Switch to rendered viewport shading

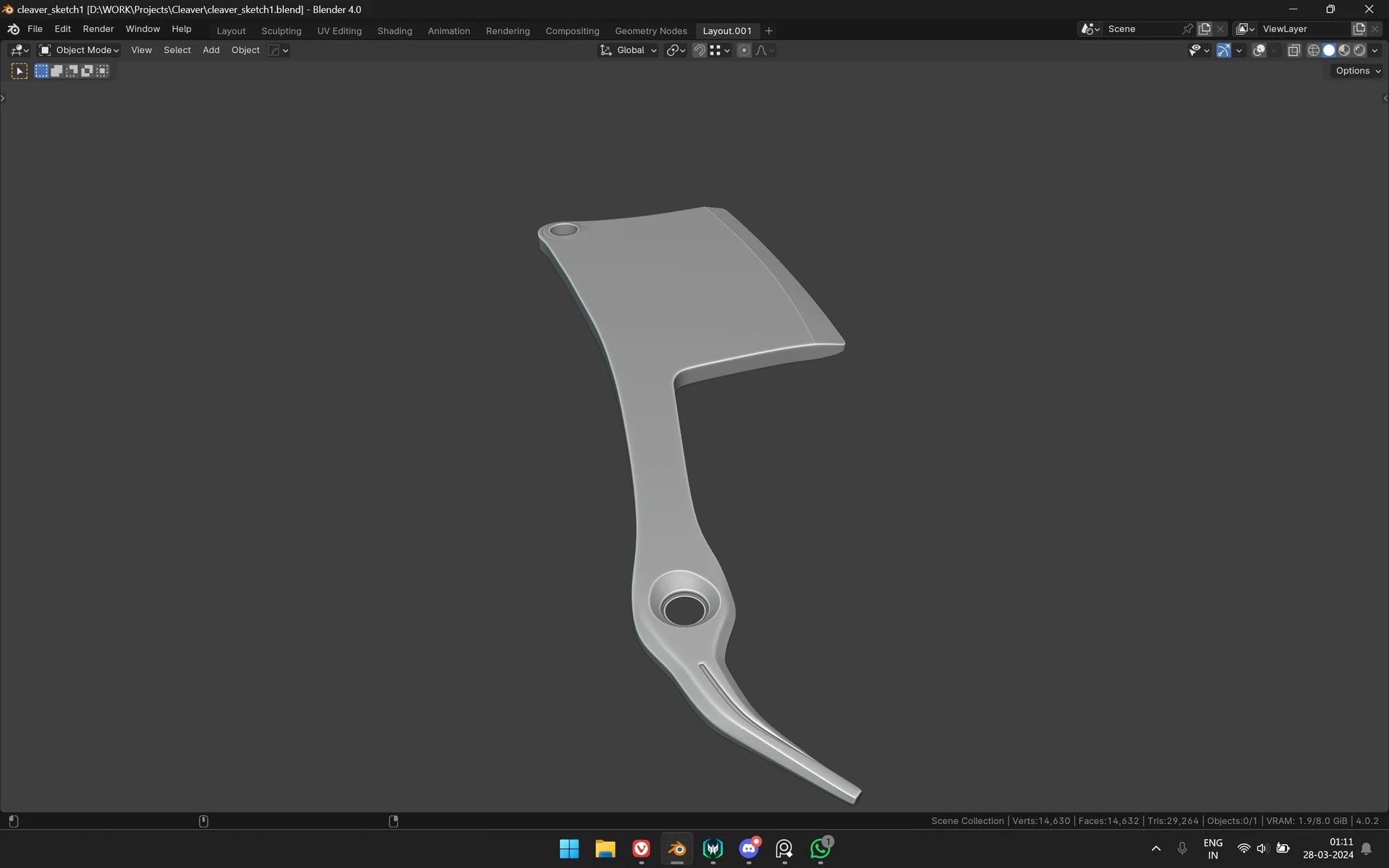[x=1359, y=50]
